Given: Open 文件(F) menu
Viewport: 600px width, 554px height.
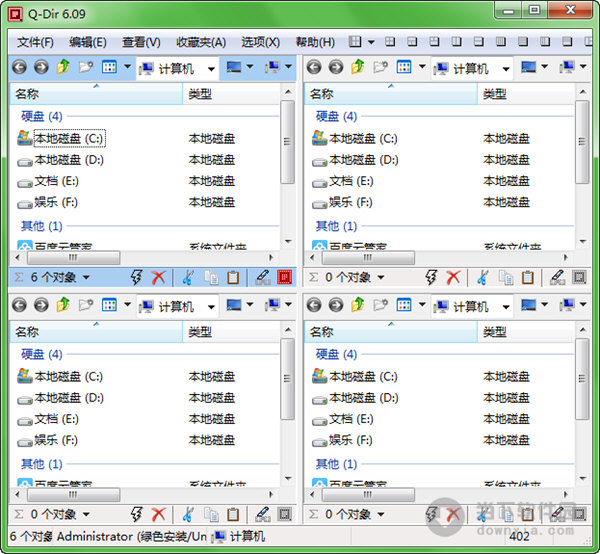Looking at the screenshot, I should pyautogui.click(x=35, y=42).
